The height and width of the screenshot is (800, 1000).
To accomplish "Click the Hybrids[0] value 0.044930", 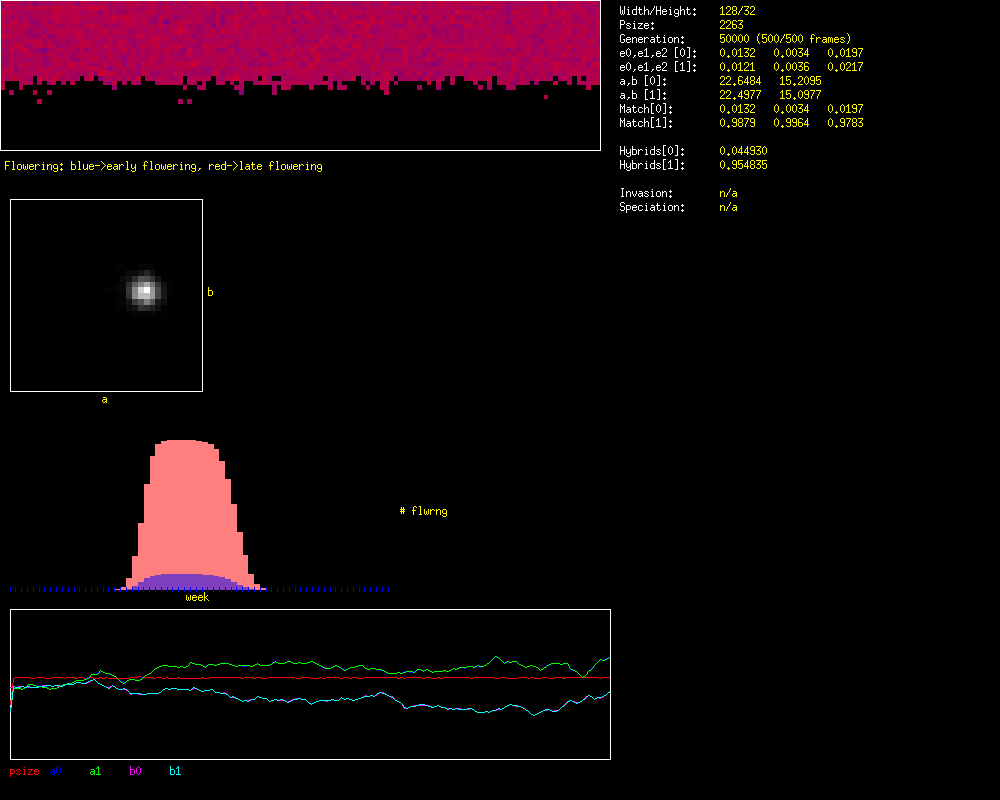I will (743, 151).
